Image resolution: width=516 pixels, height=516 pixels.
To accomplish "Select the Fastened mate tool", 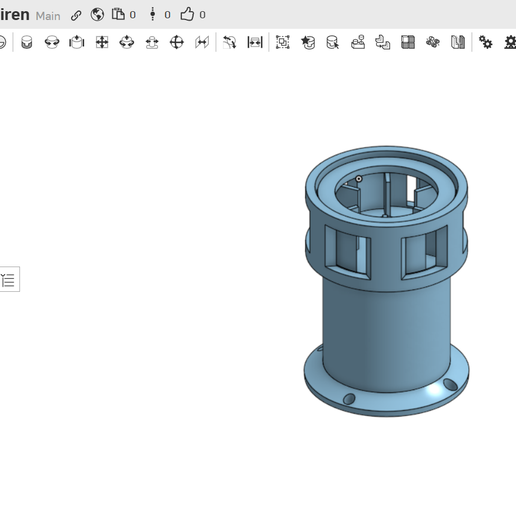I will pyautogui.click(x=27, y=43).
